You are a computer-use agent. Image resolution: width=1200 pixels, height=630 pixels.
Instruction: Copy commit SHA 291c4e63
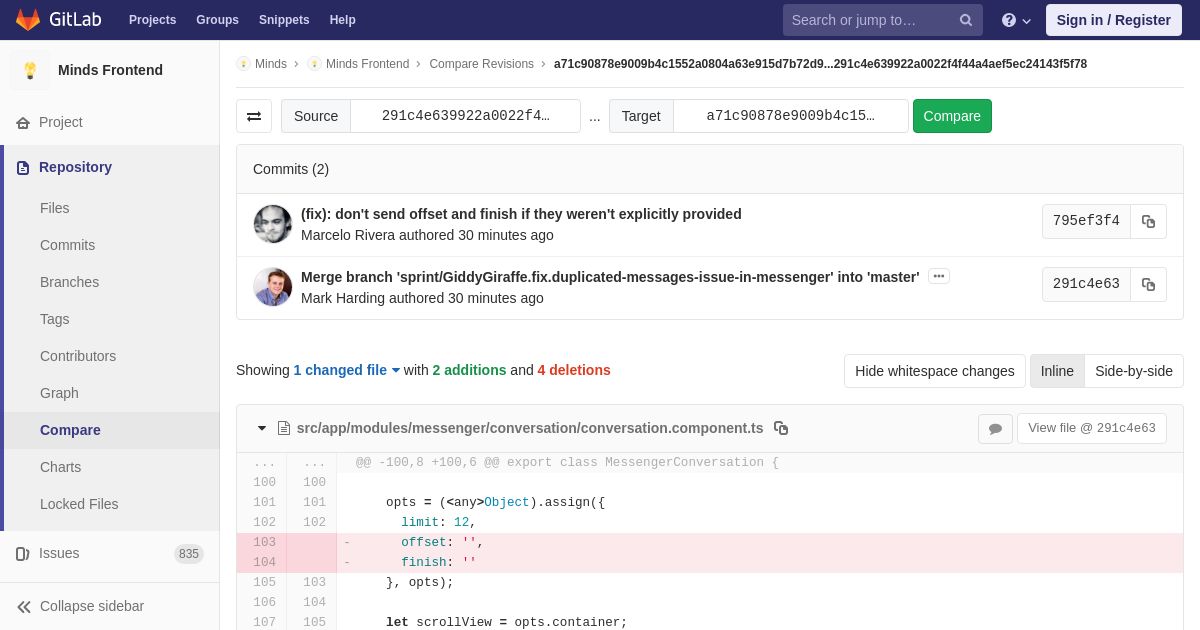(1148, 284)
